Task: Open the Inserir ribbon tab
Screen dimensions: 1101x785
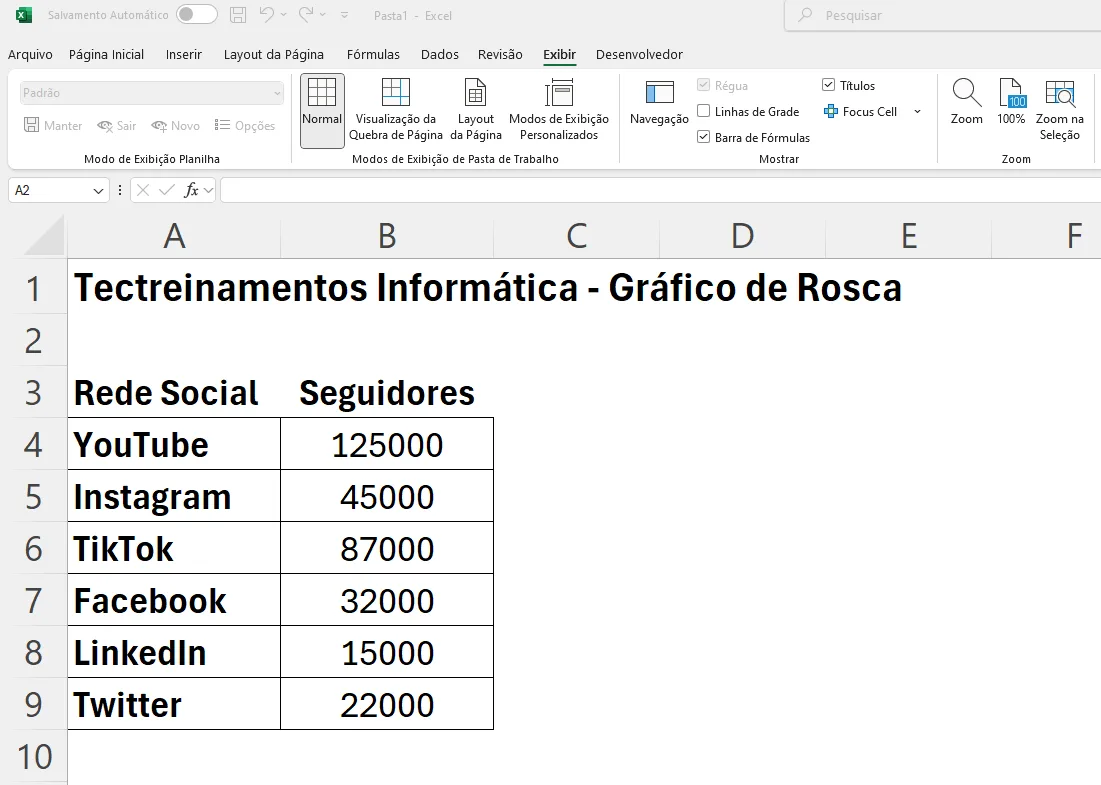Action: pyautogui.click(x=183, y=54)
